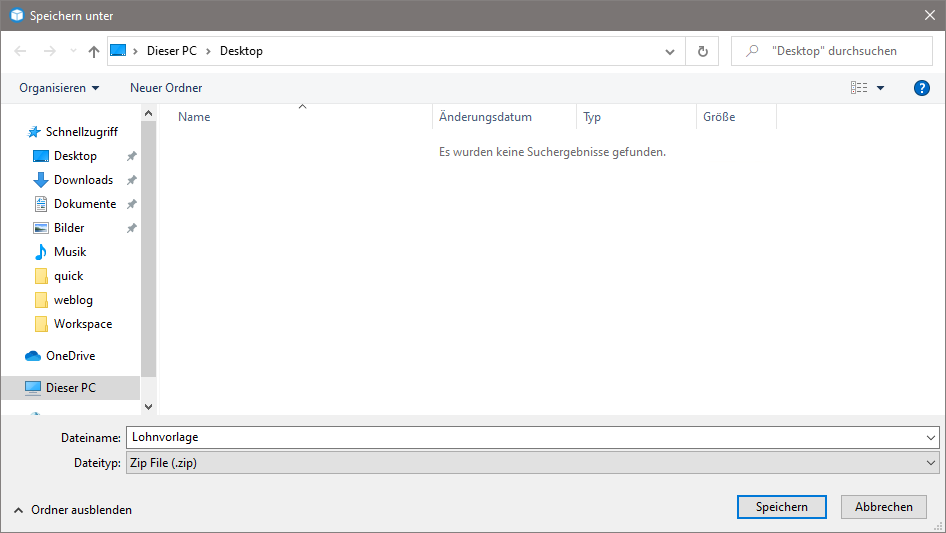This screenshot has width=946, height=533.
Task: Open the view options dropdown arrow
Action: [x=881, y=88]
